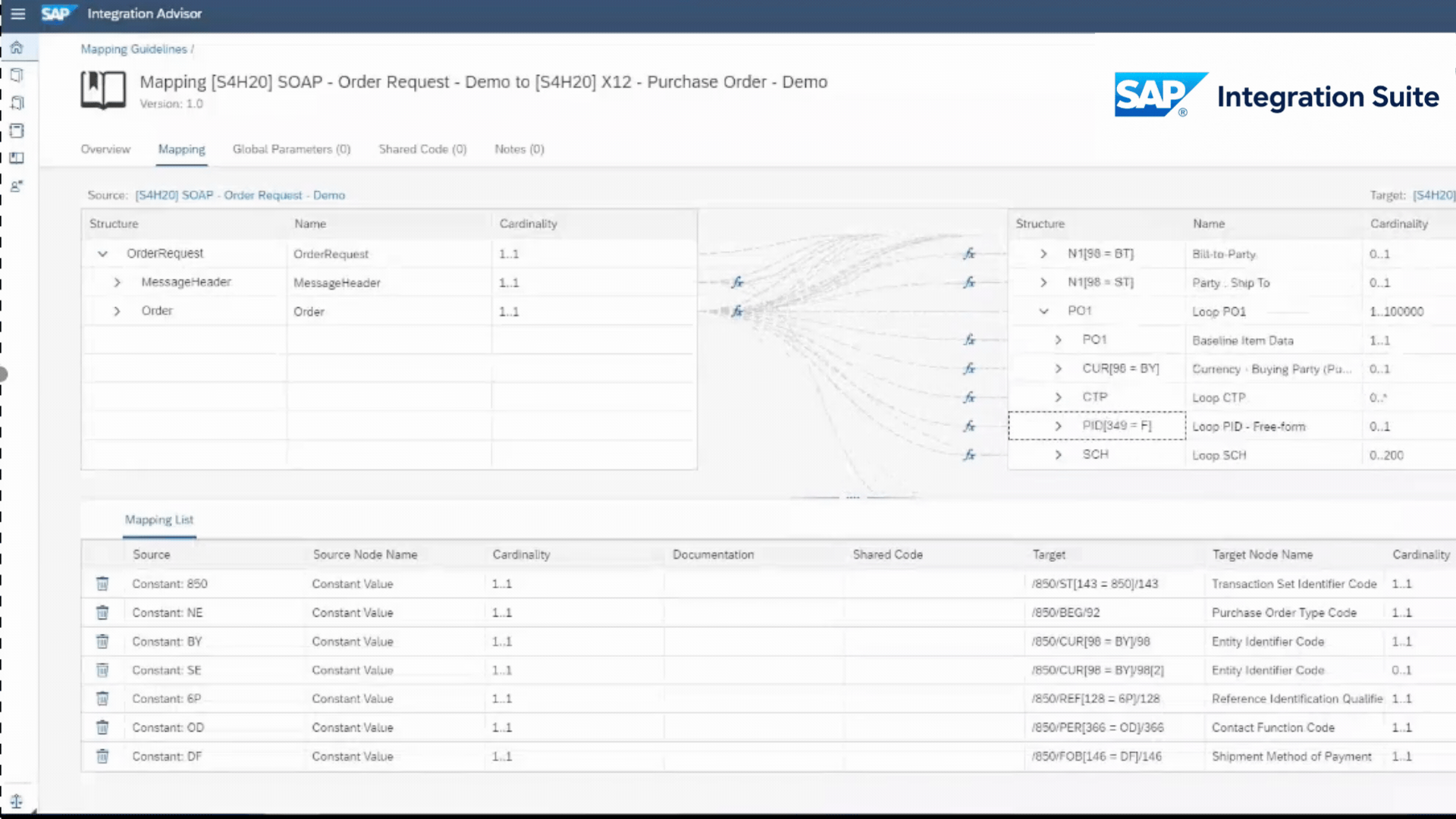This screenshot has width=1456, height=819.
Task: Open function icon beside PID[349 = F] row
Action: [969, 426]
